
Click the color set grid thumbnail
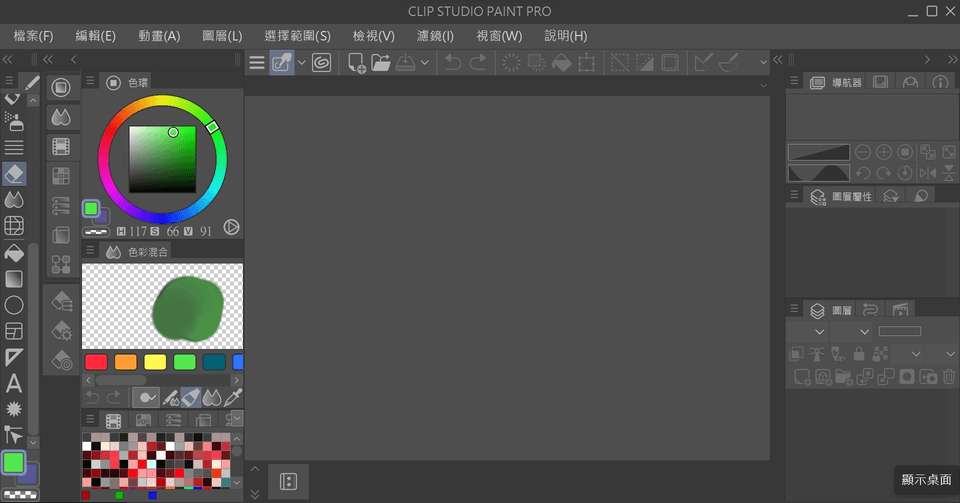coord(157,461)
